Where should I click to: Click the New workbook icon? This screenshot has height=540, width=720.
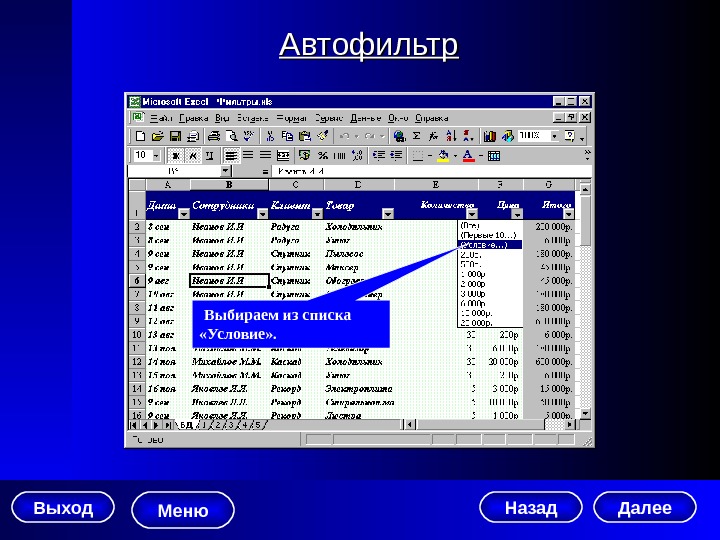coord(141,136)
